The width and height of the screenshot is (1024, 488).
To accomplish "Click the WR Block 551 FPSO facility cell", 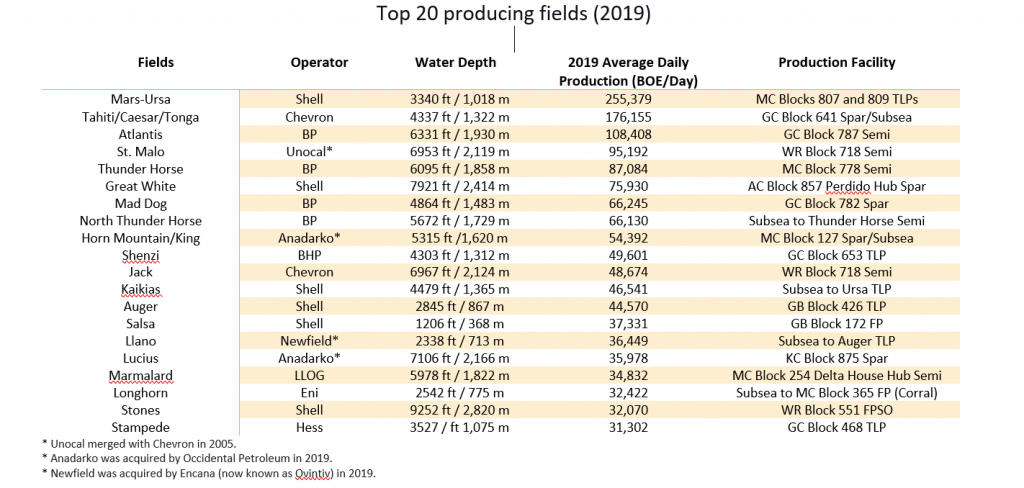I will coord(837,410).
